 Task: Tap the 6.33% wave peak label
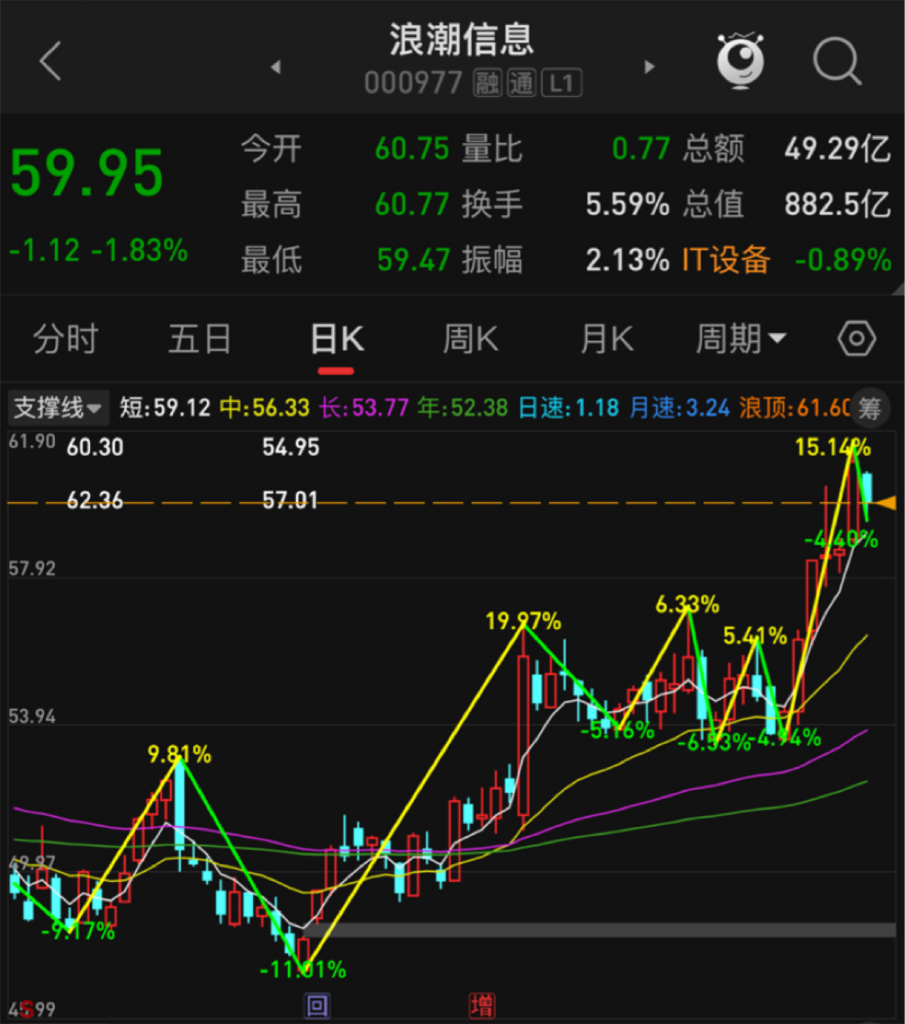click(687, 605)
